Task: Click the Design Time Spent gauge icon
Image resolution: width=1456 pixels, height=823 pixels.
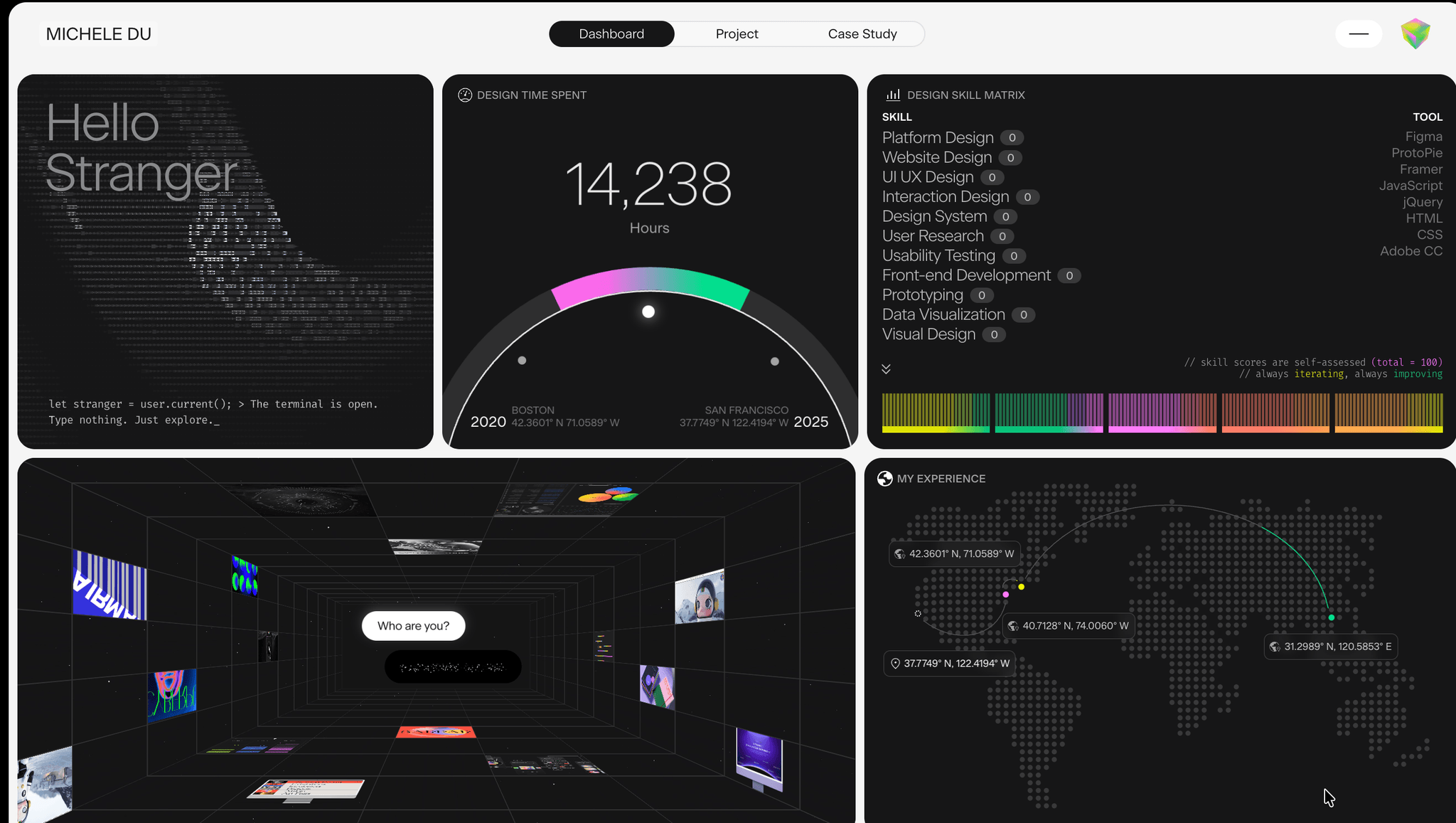Action: point(465,95)
